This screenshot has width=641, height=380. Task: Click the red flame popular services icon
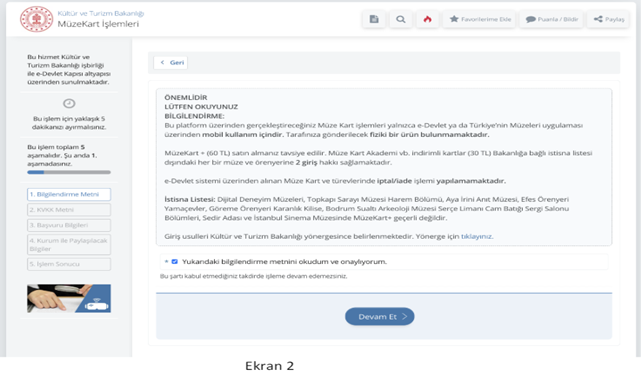coord(427,19)
